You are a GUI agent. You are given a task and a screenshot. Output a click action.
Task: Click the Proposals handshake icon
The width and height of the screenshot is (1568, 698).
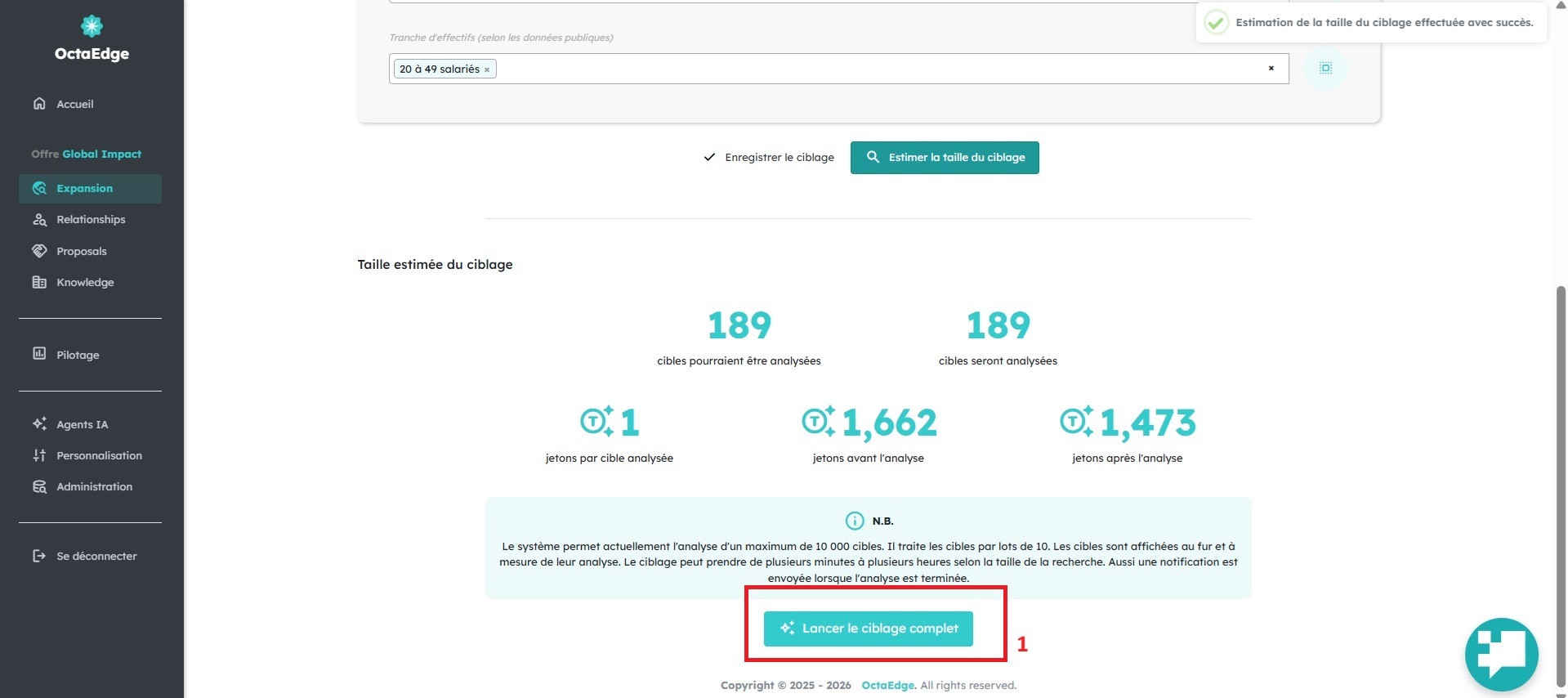(x=39, y=251)
